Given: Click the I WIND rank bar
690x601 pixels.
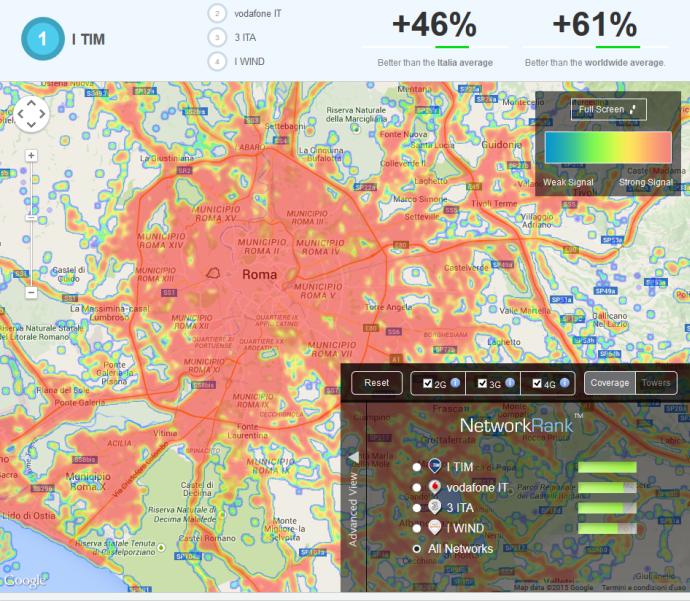Looking at the screenshot, I should (x=607, y=528).
